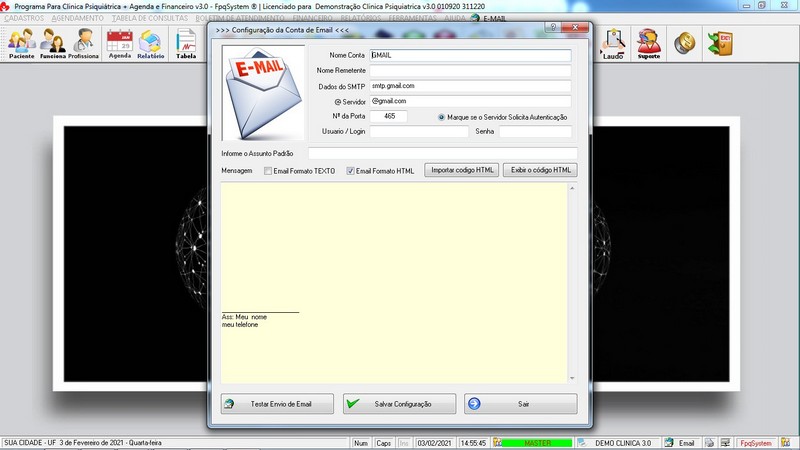Check Email Formato TEXTO checkbox

[268, 171]
